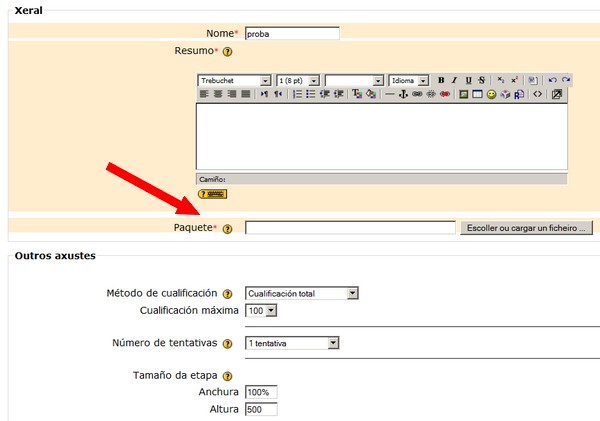
Task: Open the Cualificación máxima dropdown
Action: click(x=261, y=310)
